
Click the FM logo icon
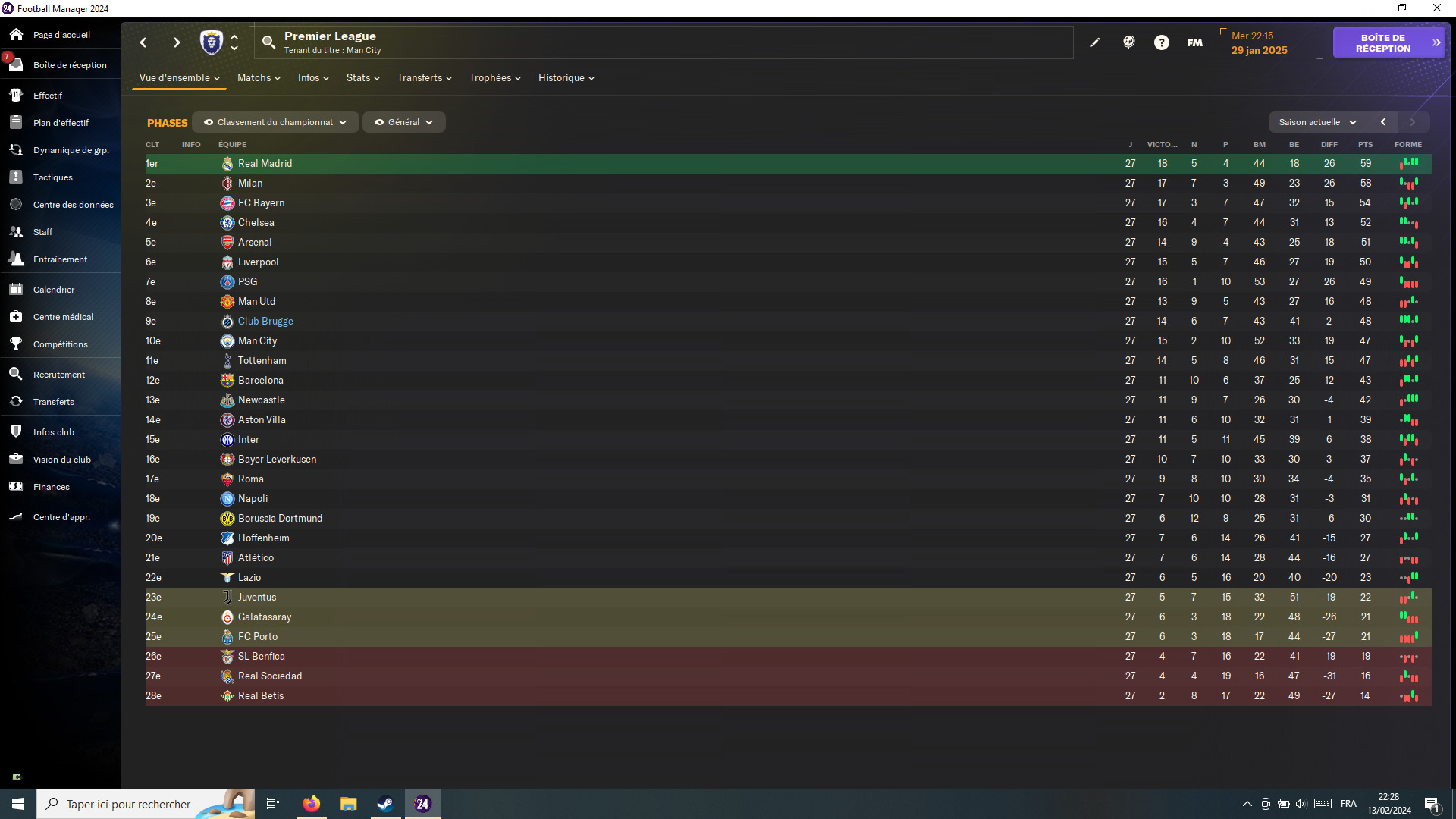click(x=1195, y=42)
